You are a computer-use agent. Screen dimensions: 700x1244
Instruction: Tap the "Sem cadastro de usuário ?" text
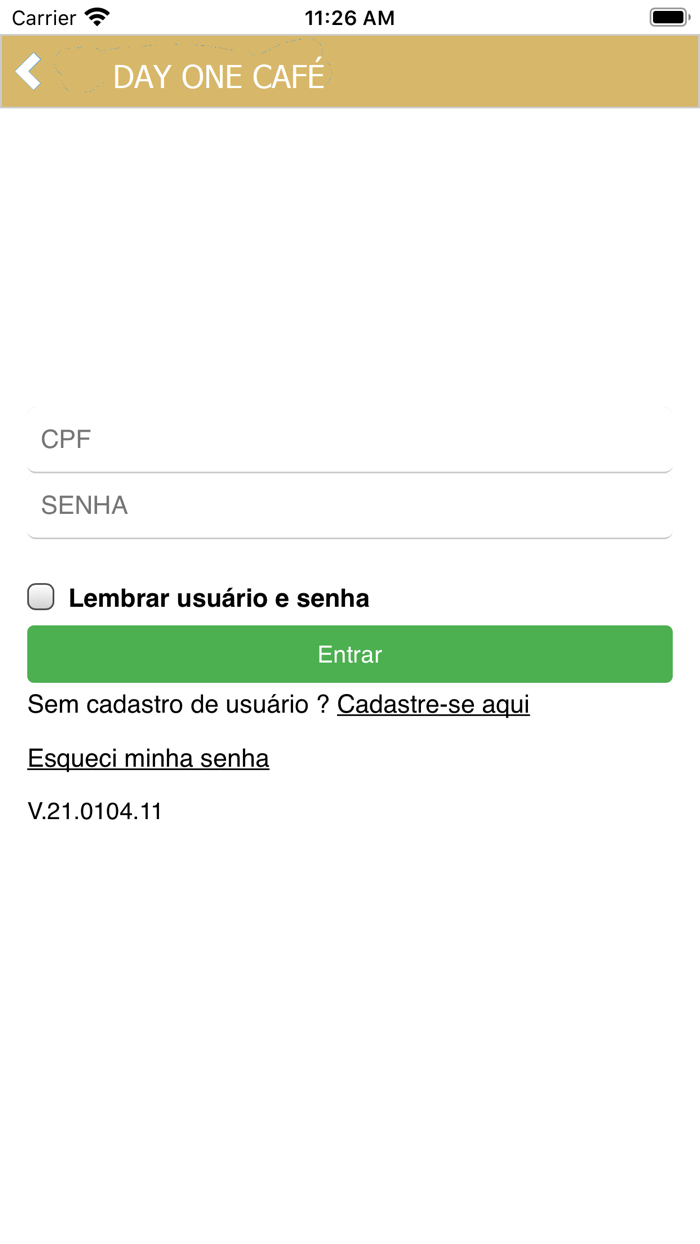(178, 704)
